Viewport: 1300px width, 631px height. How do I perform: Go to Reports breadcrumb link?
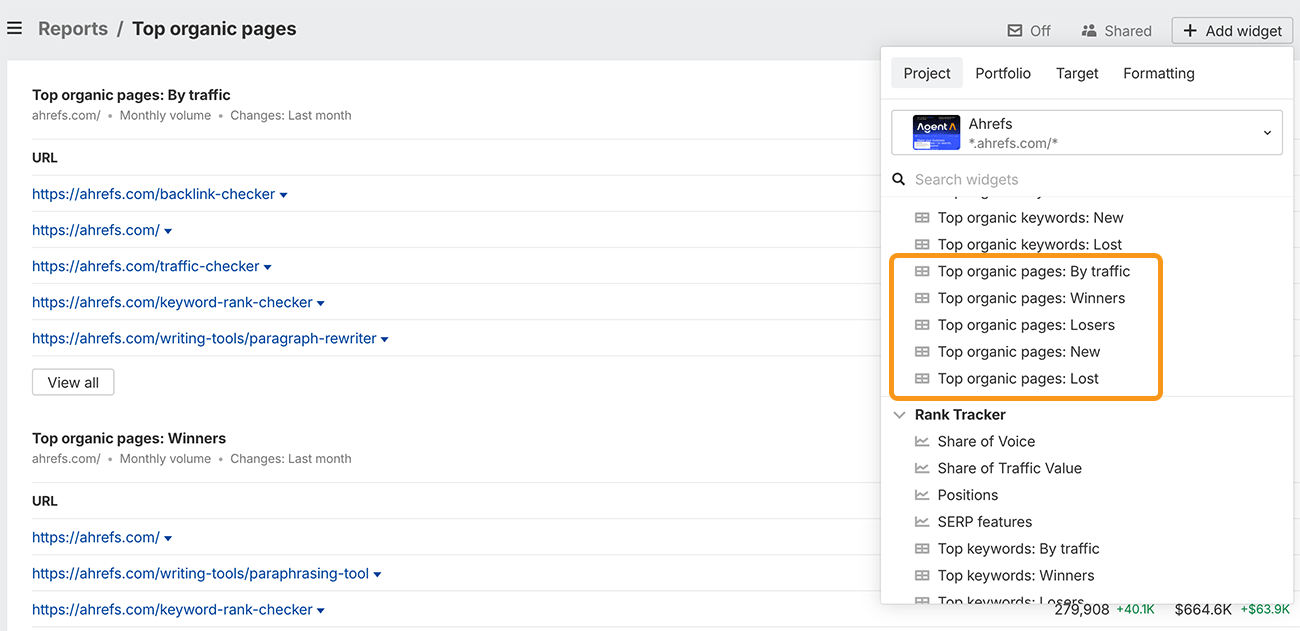[73, 29]
